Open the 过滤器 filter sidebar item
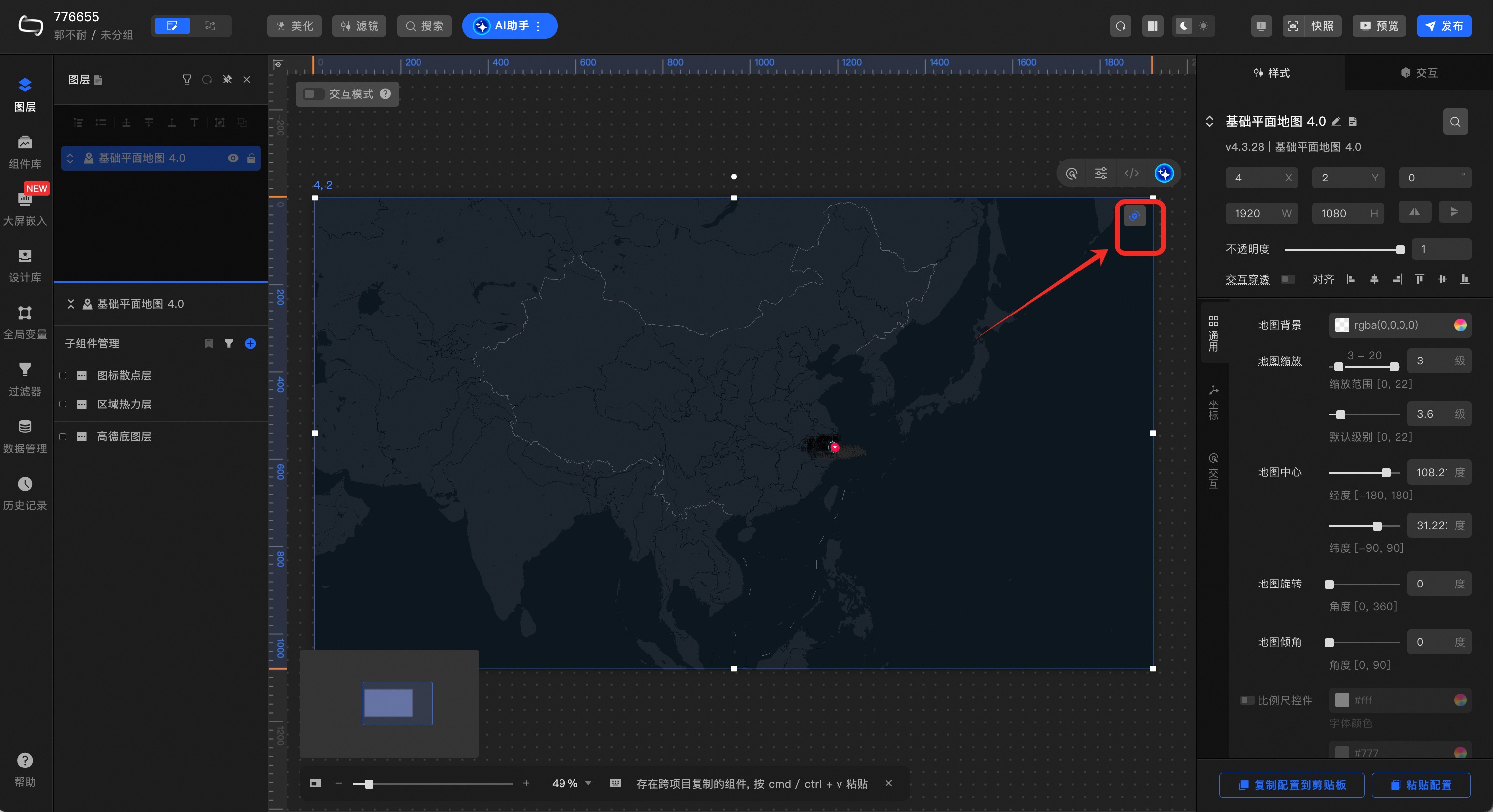1493x812 pixels. pos(24,379)
